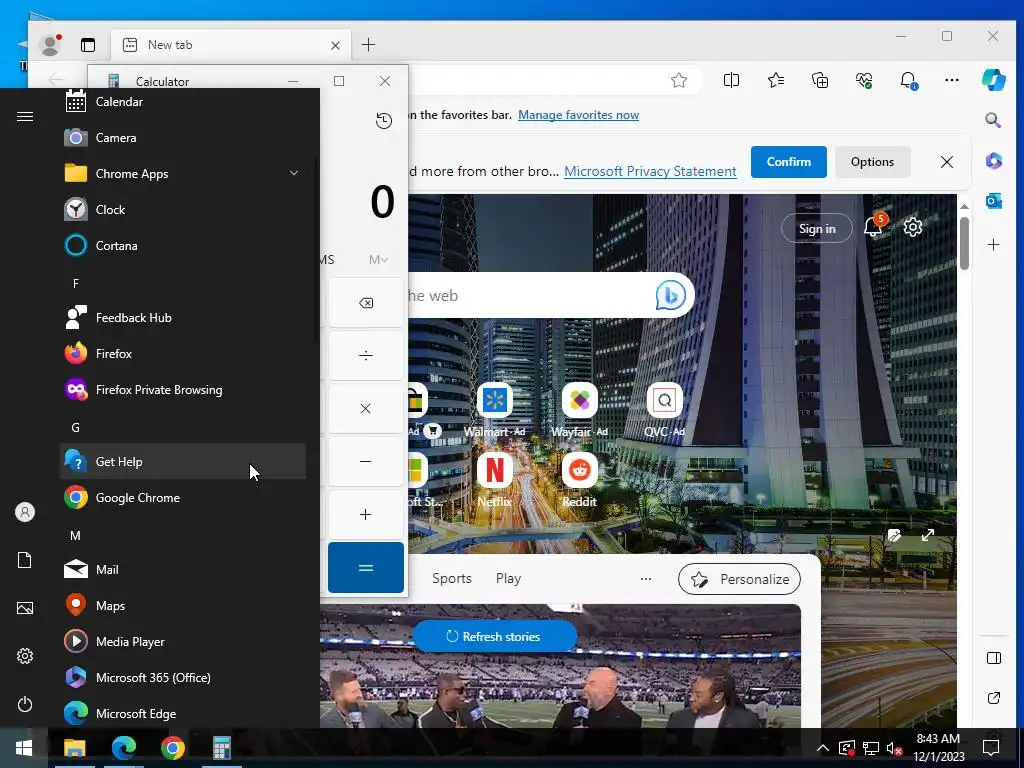Open Calendar from the Start menu
Viewport: 1024px width, 768px height.
[x=183, y=102]
